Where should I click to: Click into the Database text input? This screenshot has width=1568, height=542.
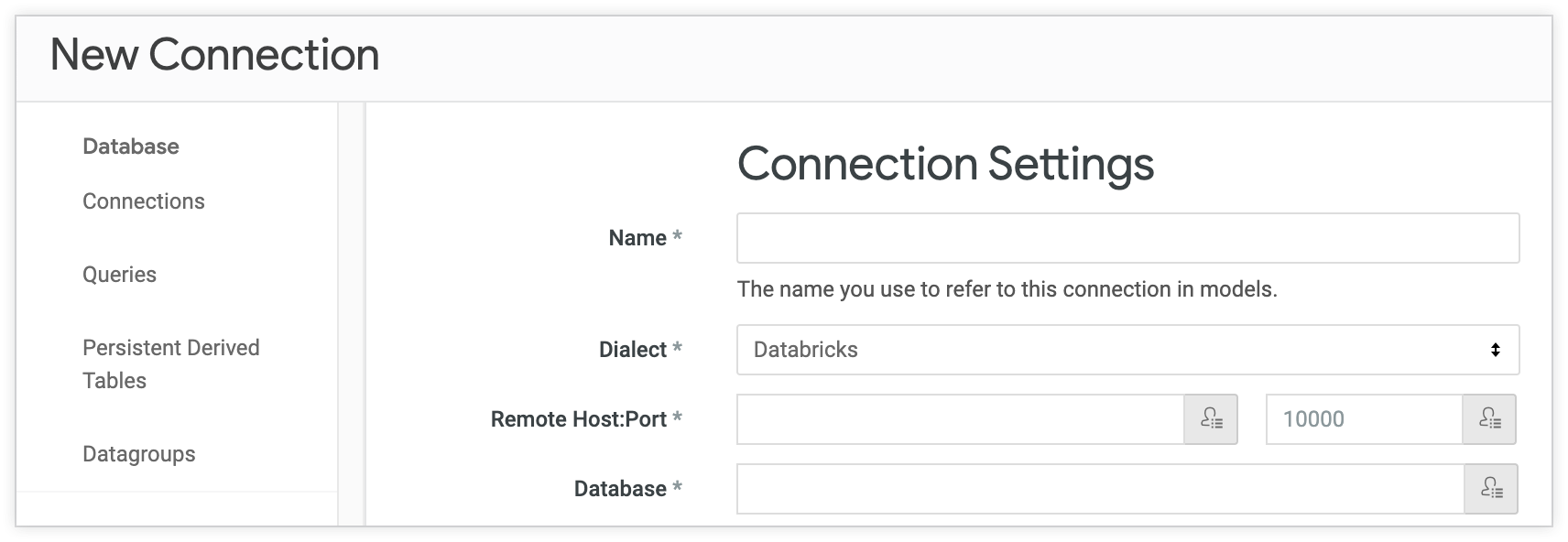[1100, 489]
